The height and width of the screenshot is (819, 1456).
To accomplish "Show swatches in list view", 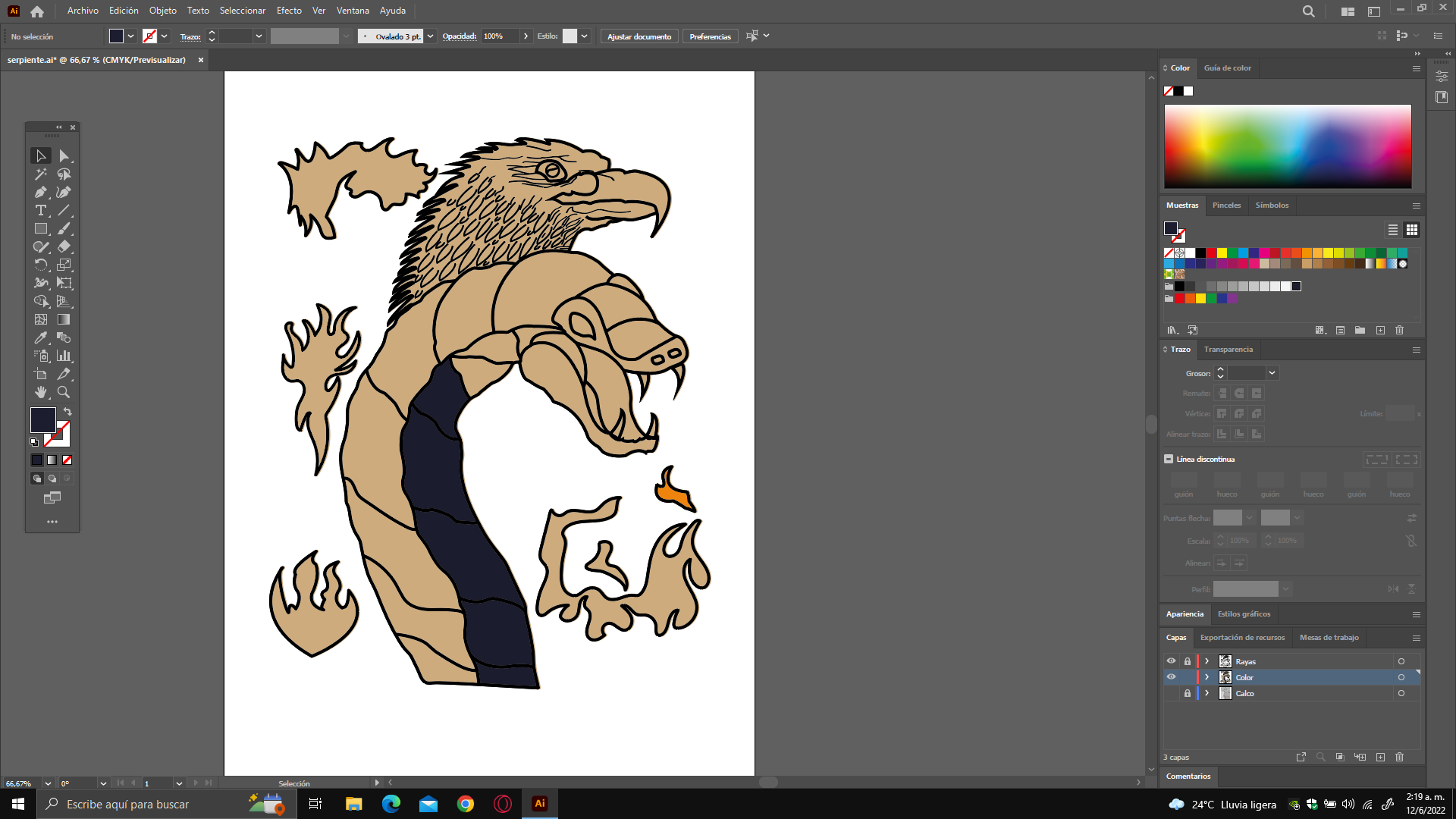I will point(1393,230).
